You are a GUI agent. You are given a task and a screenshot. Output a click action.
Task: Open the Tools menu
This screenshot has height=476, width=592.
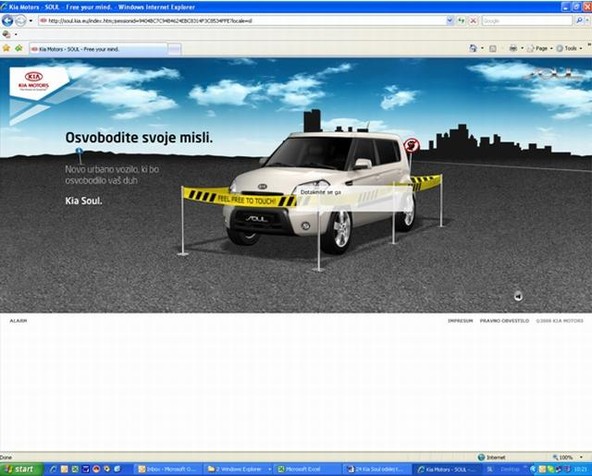click(x=569, y=48)
